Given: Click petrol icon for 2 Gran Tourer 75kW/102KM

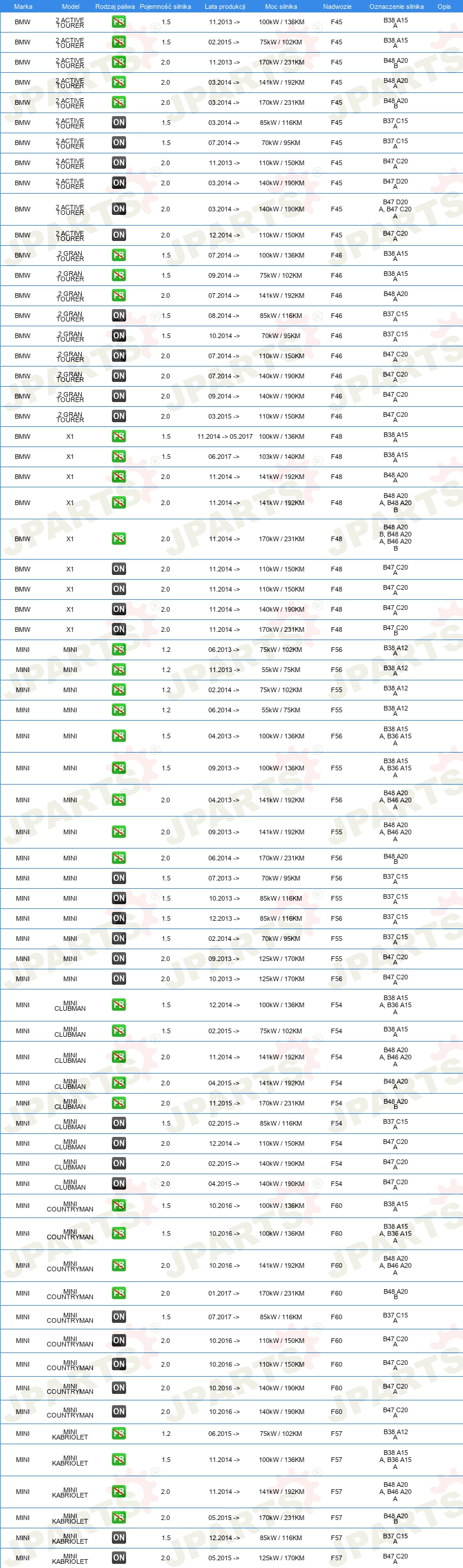Looking at the screenshot, I should [118, 275].
